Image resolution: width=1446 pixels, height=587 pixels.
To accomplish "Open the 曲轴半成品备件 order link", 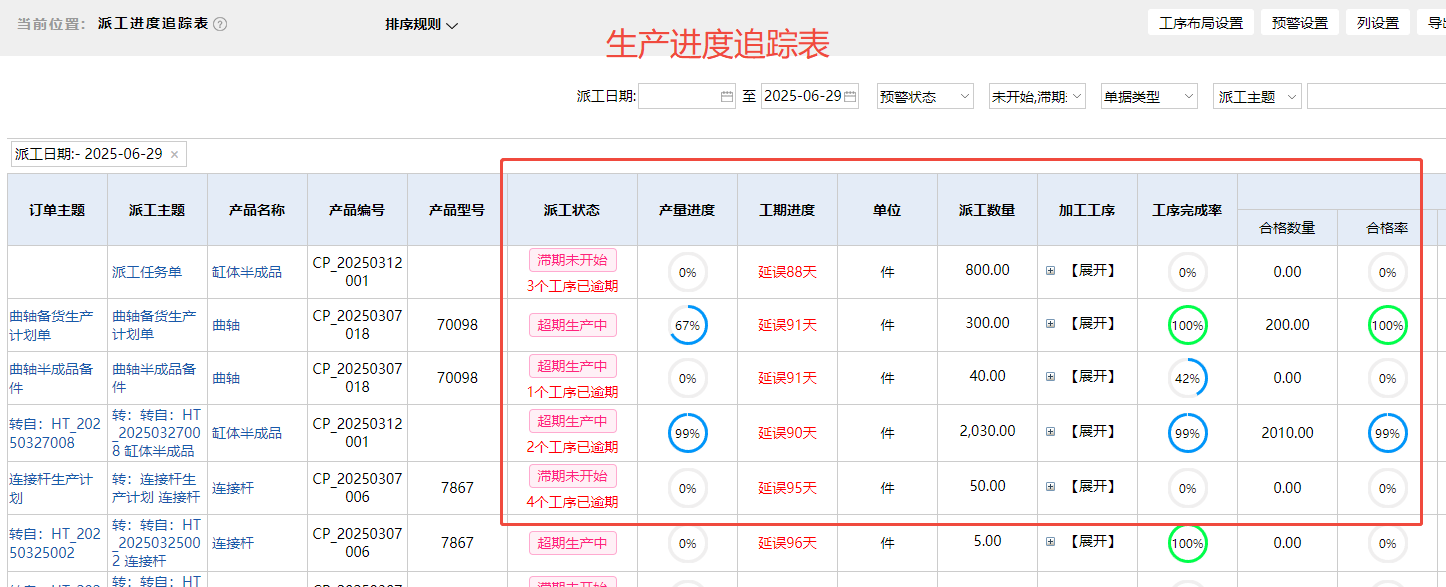I will [52, 378].
